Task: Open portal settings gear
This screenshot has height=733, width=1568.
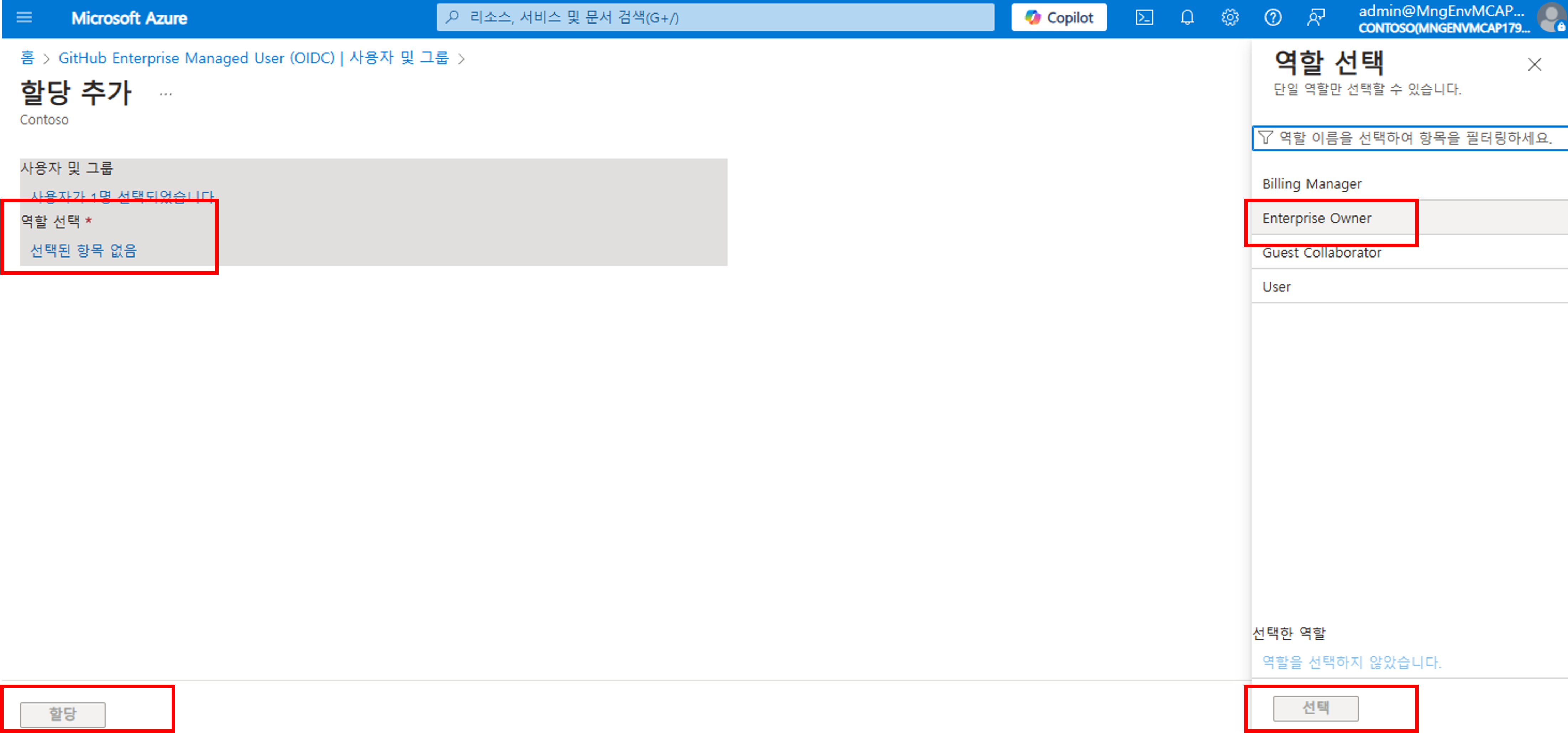Action: (1229, 18)
